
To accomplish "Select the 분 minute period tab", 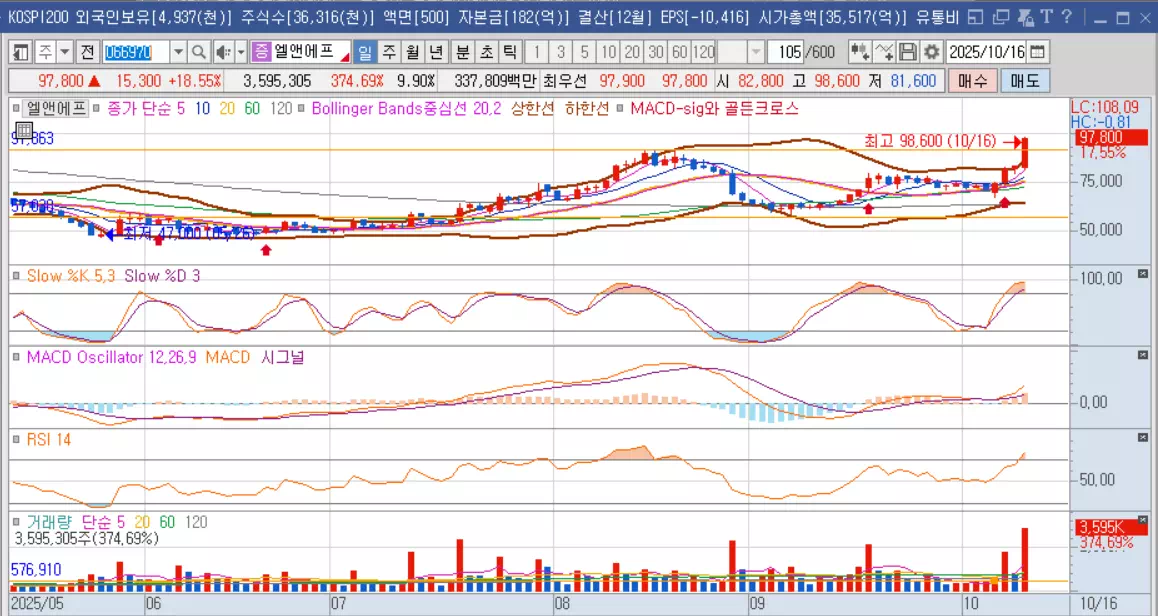I will click(x=462, y=52).
